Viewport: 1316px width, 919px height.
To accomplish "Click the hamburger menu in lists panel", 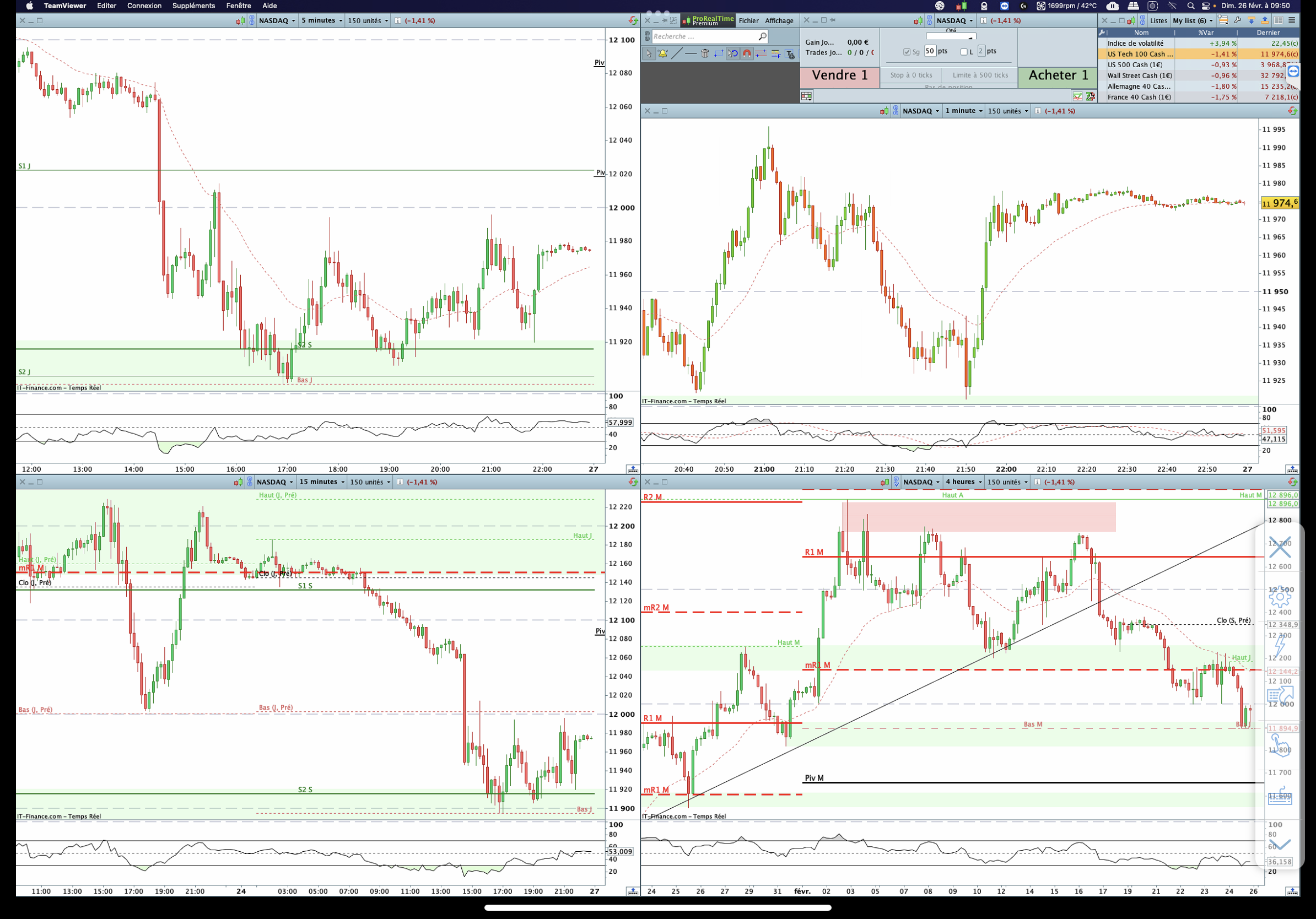I will click(1292, 20).
